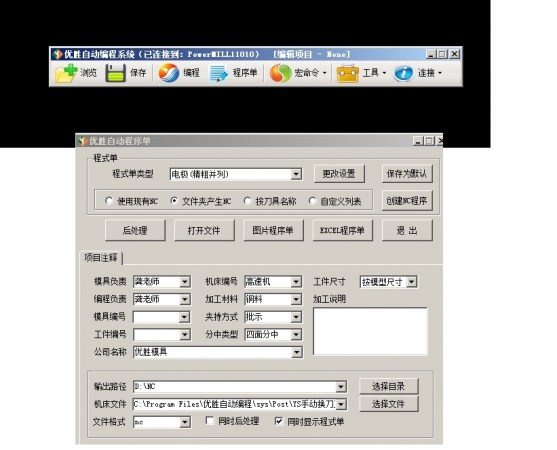Image resolution: width=557 pixels, height=450 pixels.
Task: Expand the 机床编号 dropdown
Action: [x=296, y=282]
